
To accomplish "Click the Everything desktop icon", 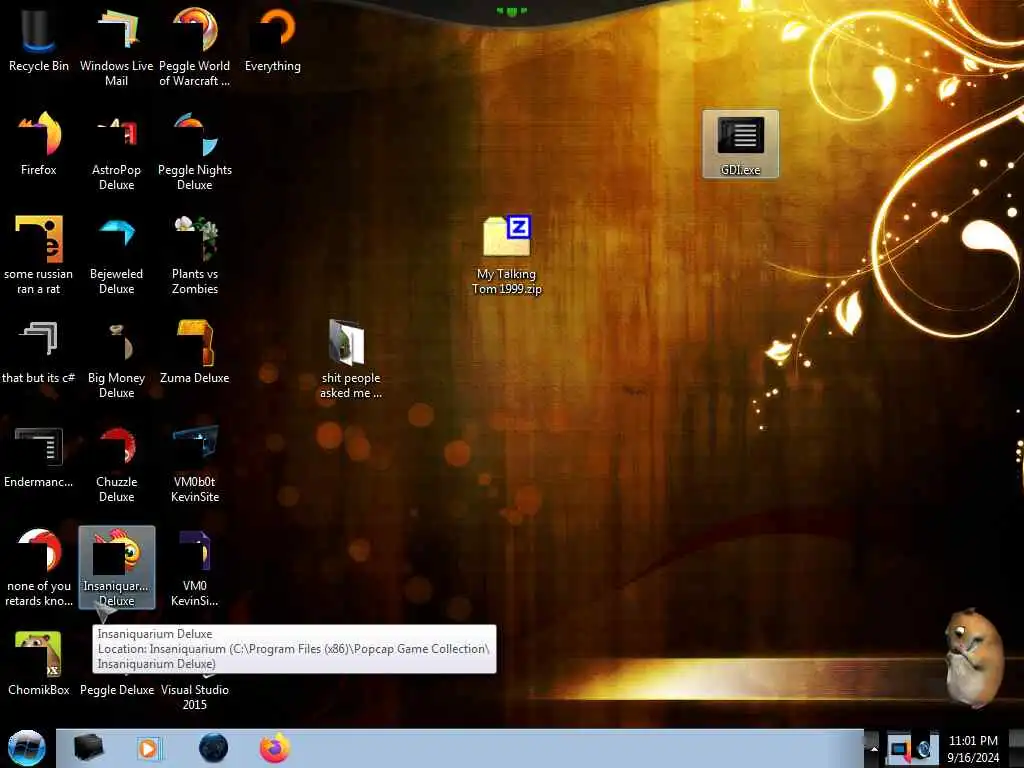I will (273, 40).
